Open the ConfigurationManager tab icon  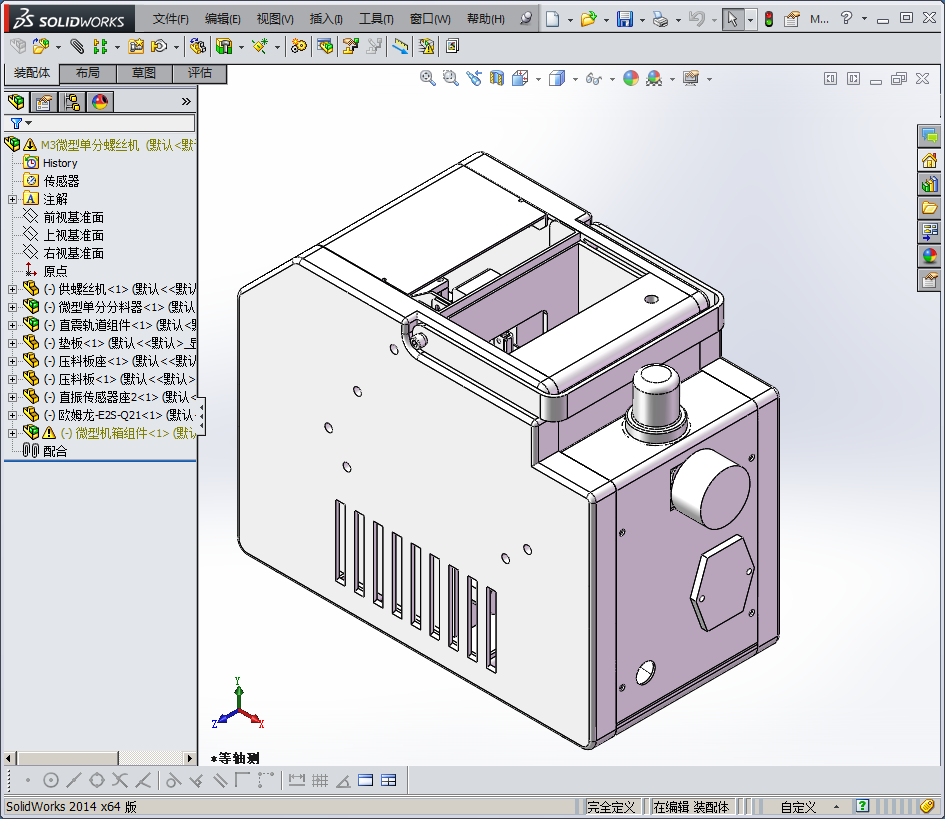point(72,101)
